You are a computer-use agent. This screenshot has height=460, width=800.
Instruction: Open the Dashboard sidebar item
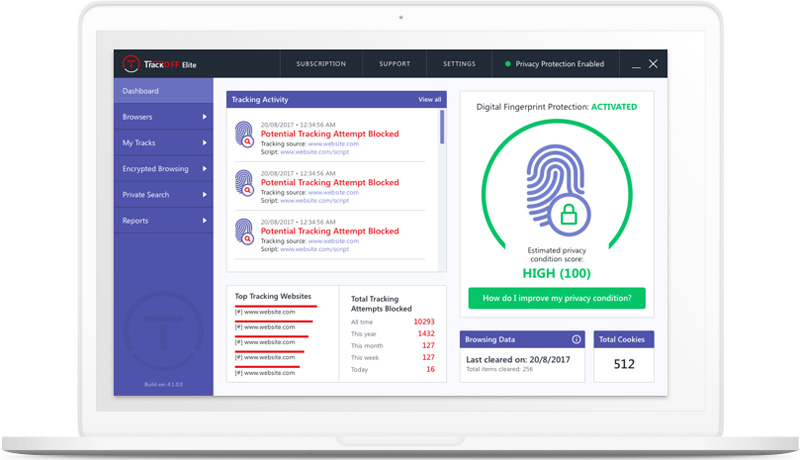click(x=164, y=91)
